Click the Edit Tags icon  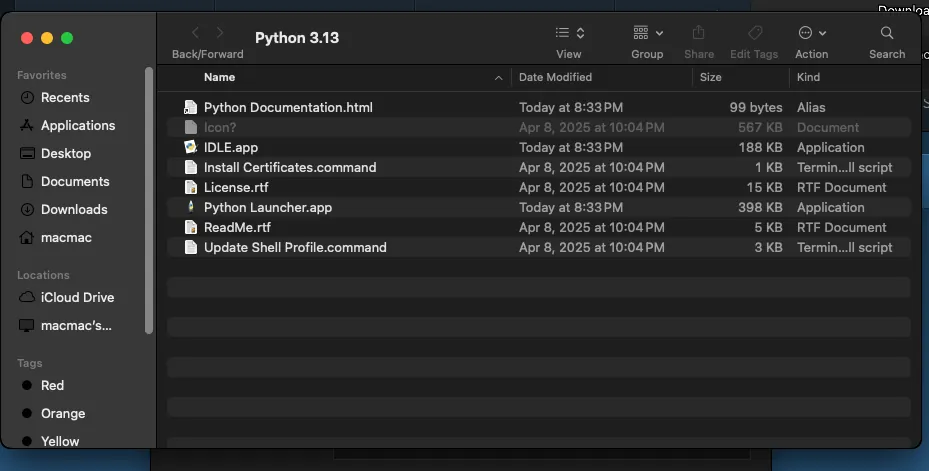coord(754,33)
